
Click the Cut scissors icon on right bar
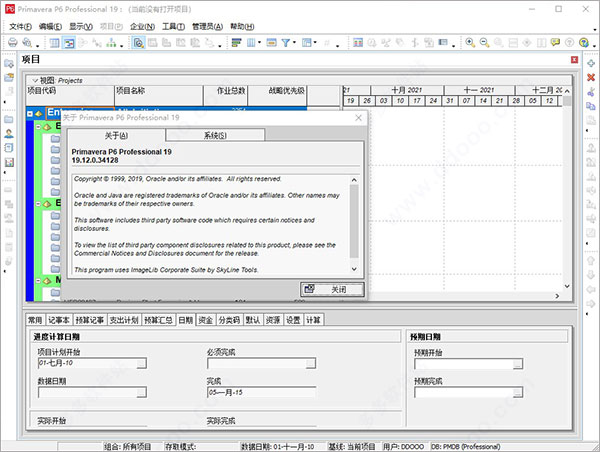[x=591, y=92]
